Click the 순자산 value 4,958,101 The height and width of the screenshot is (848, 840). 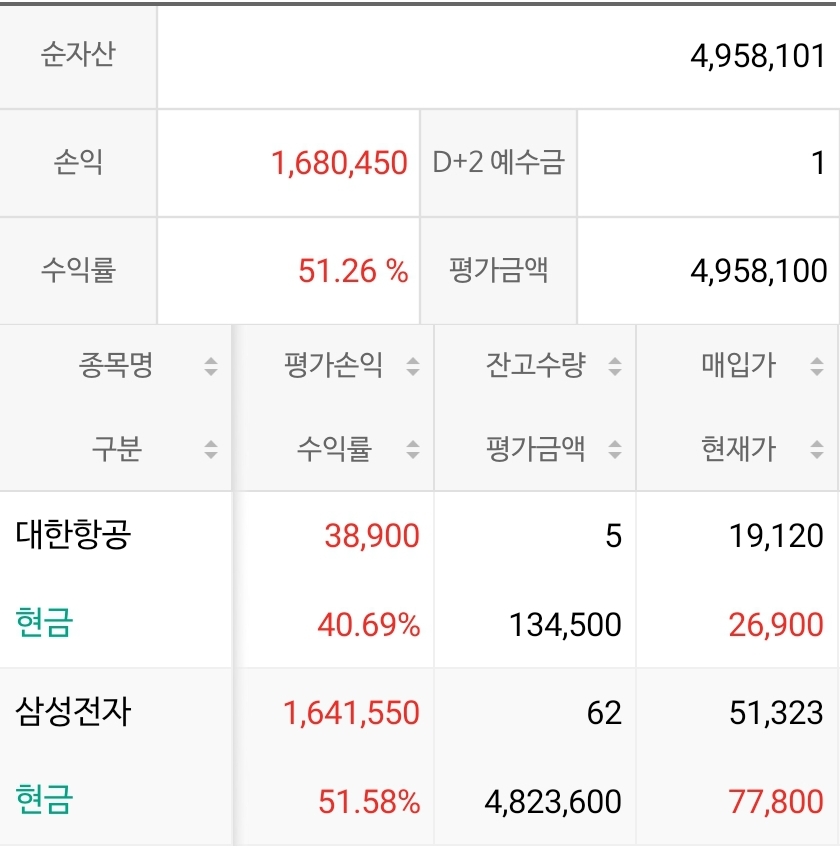pos(758,56)
